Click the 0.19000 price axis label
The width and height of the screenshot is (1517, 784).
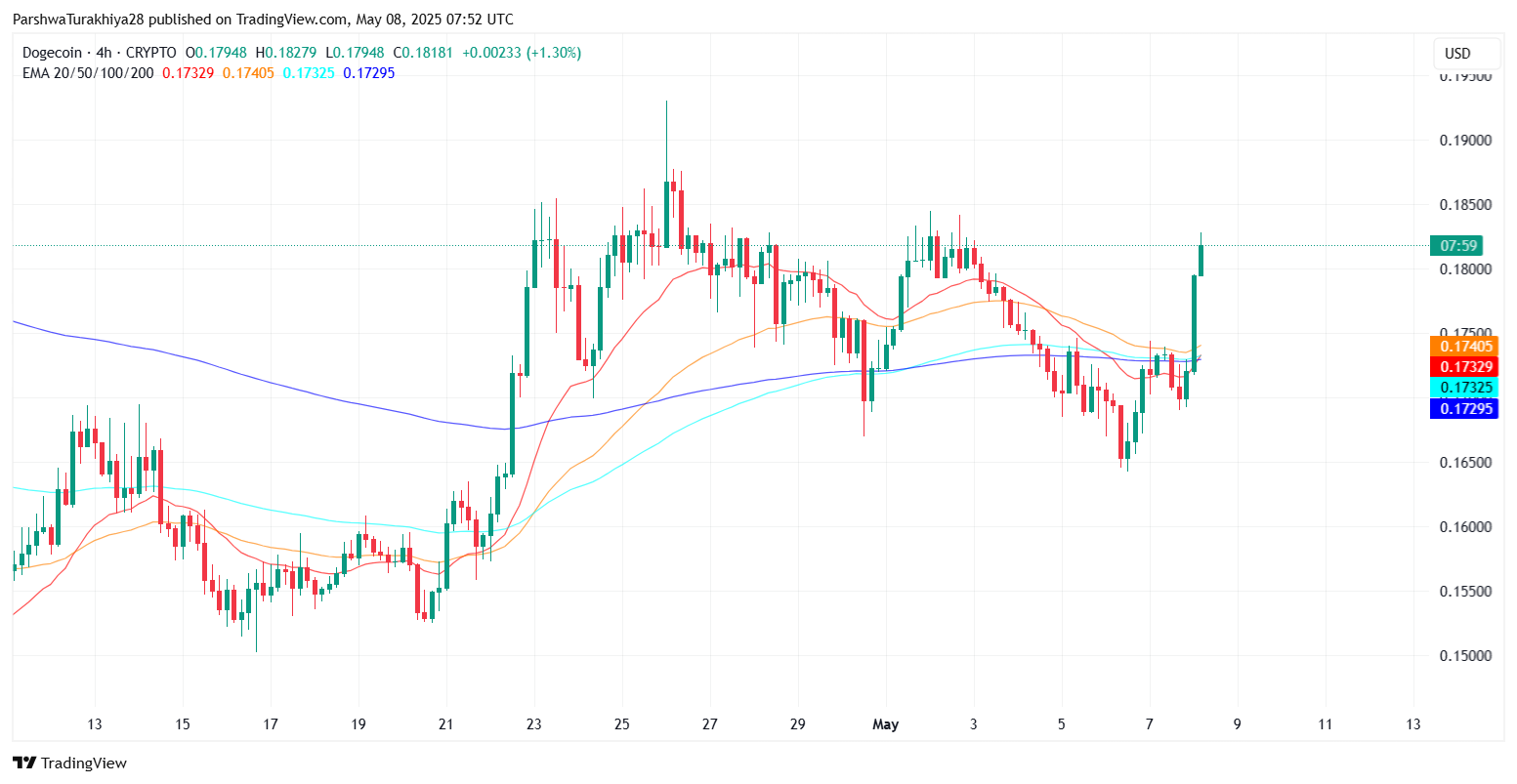tap(1464, 141)
